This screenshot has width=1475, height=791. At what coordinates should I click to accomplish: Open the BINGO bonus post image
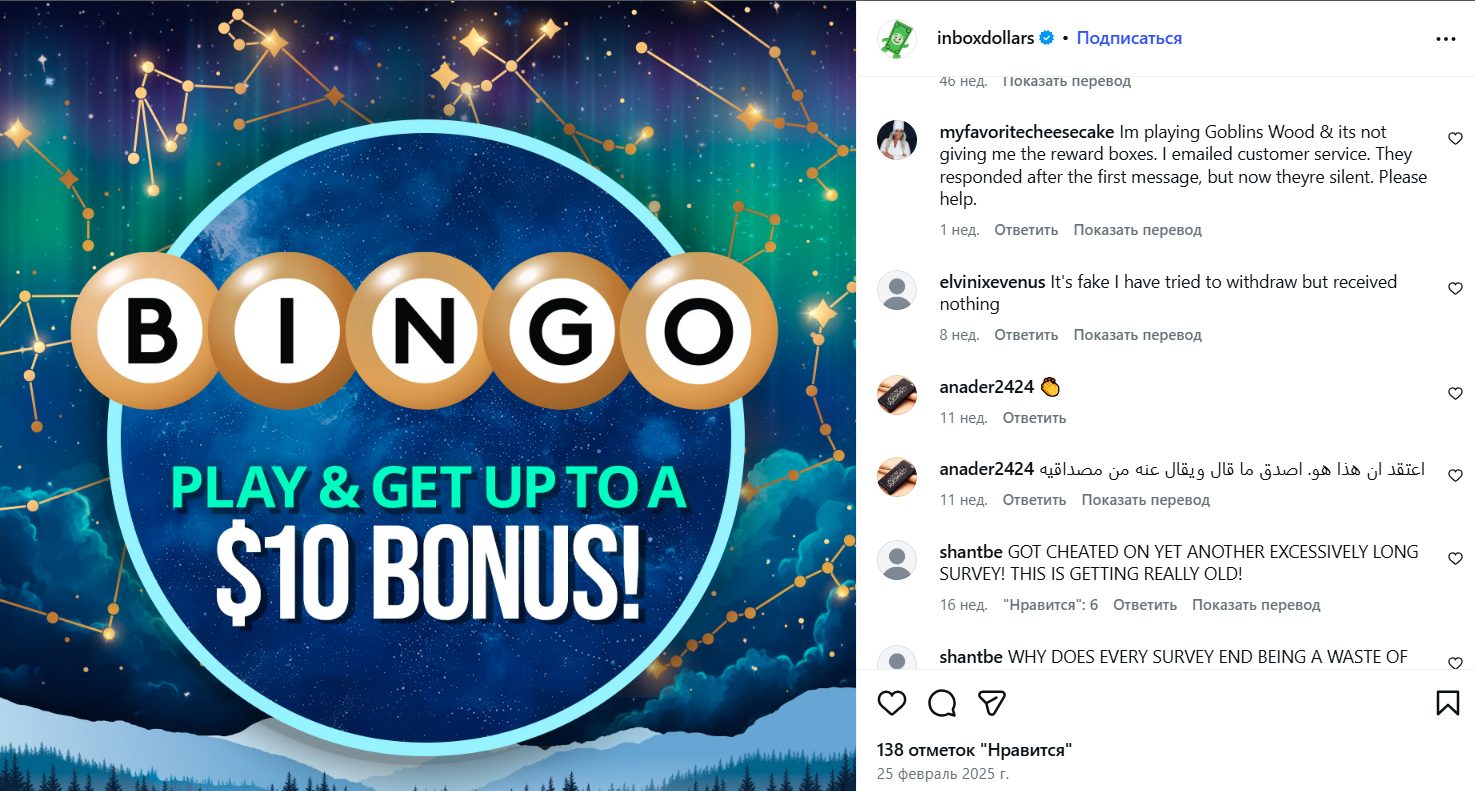tap(428, 396)
